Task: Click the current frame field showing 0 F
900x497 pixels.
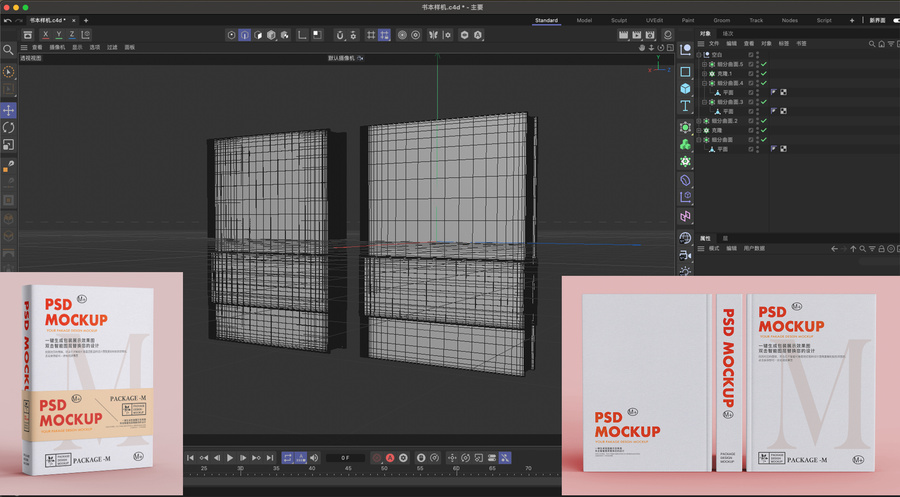Action: [x=345, y=458]
